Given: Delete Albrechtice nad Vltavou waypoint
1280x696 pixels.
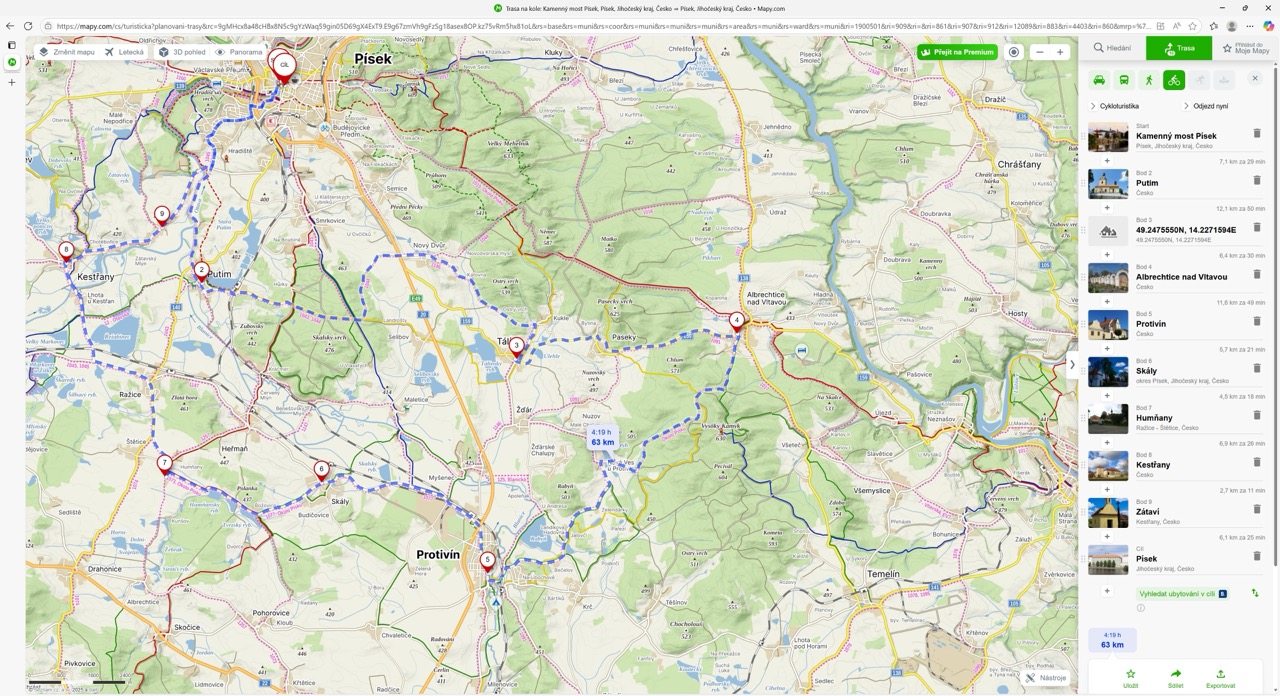Looking at the screenshot, I should pyautogui.click(x=1257, y=274).
